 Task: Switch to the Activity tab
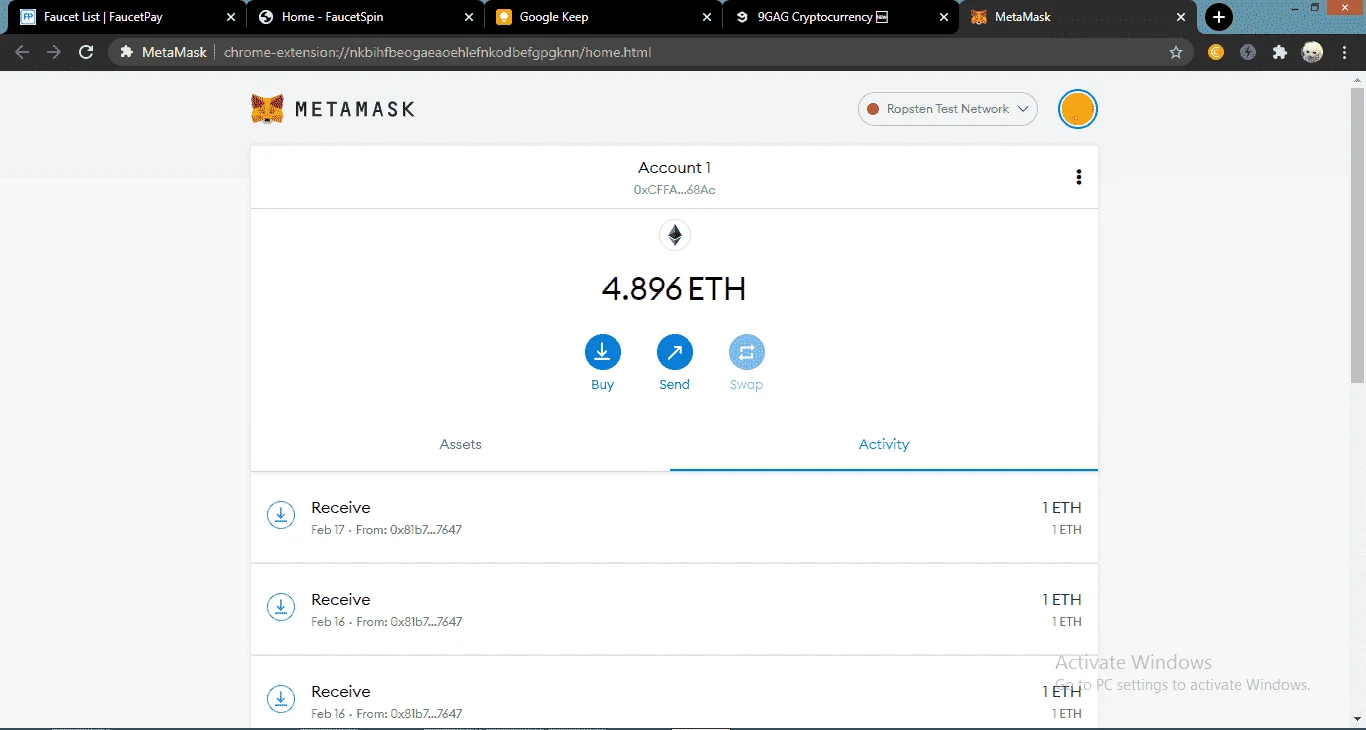point(884,444)
